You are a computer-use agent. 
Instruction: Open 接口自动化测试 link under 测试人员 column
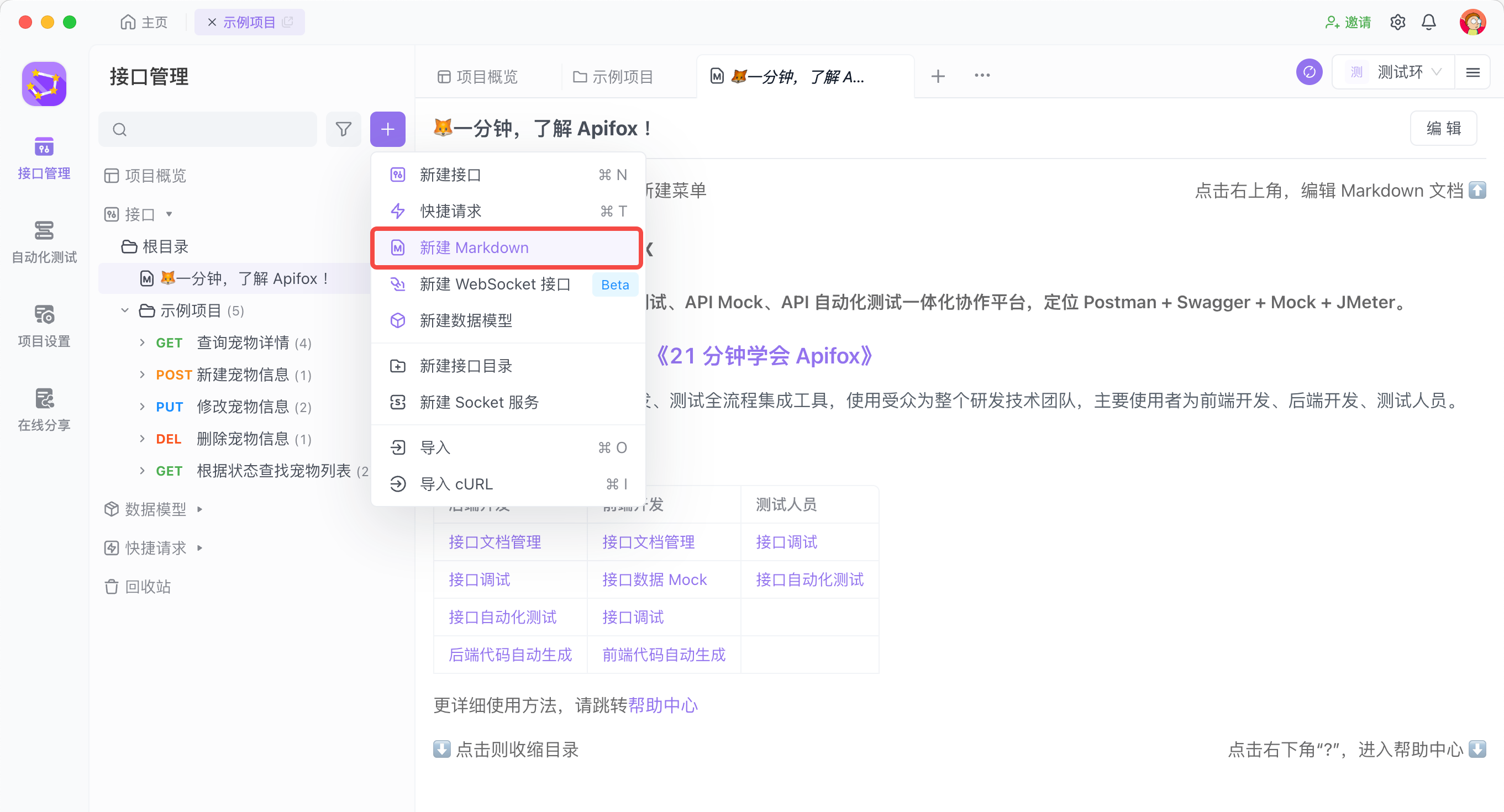[809, 579]
